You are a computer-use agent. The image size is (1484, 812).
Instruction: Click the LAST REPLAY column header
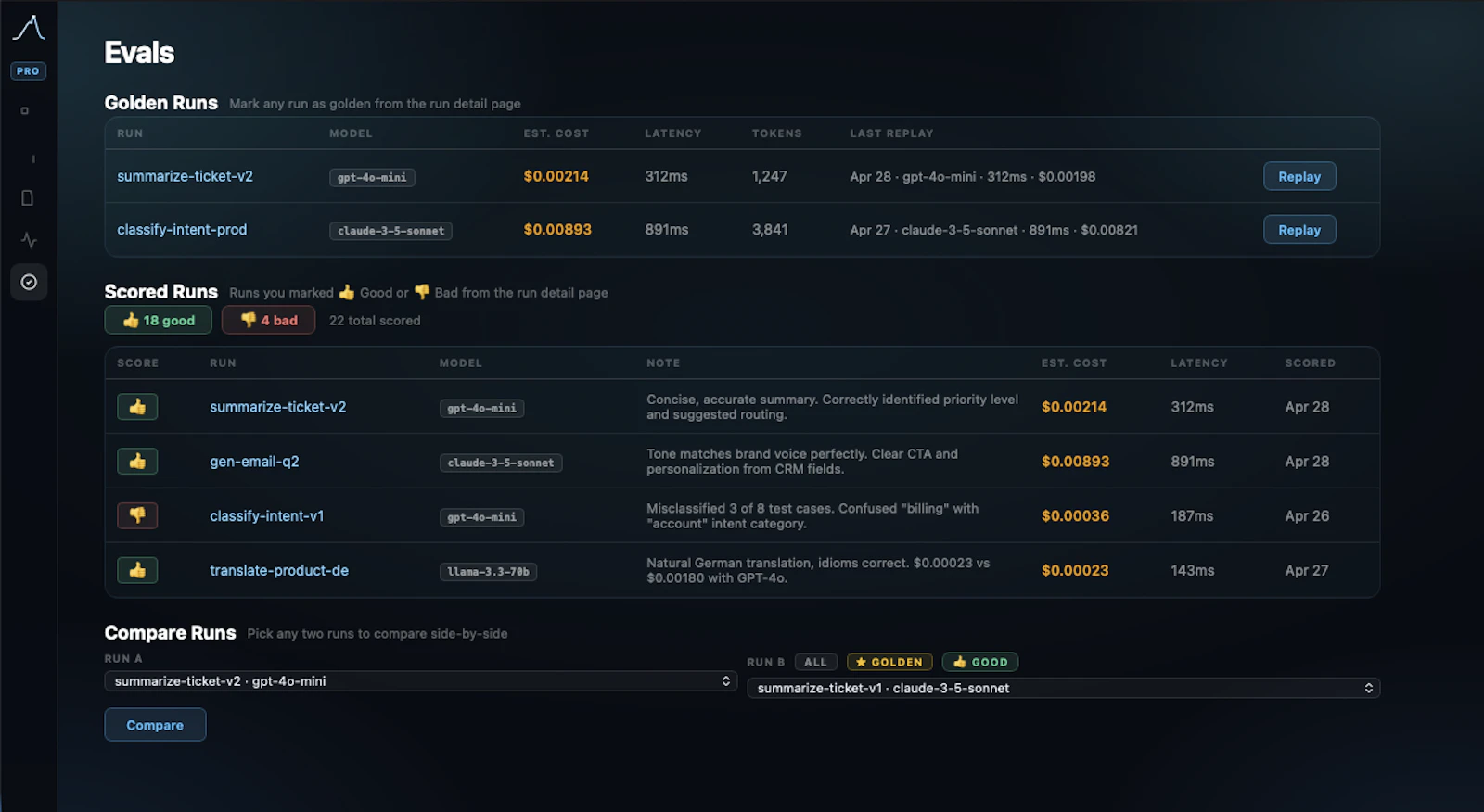click(891, 133)
